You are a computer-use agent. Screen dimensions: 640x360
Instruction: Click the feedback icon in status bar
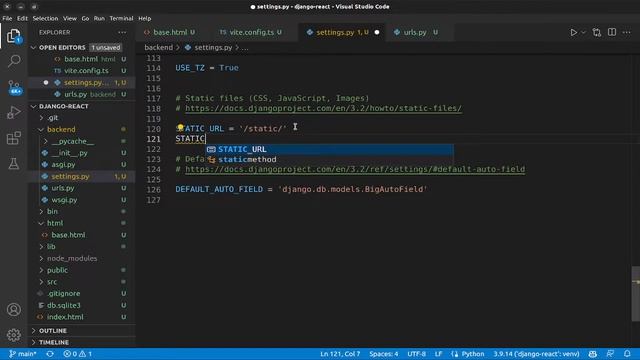point(610,354)
